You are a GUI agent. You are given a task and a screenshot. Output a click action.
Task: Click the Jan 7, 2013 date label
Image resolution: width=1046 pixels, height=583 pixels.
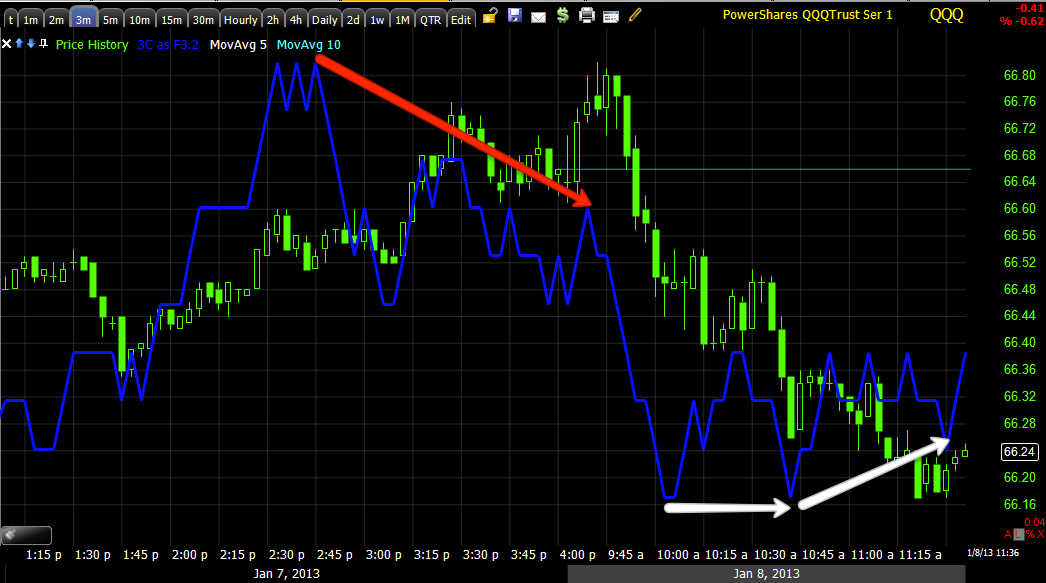coord(287,574)
